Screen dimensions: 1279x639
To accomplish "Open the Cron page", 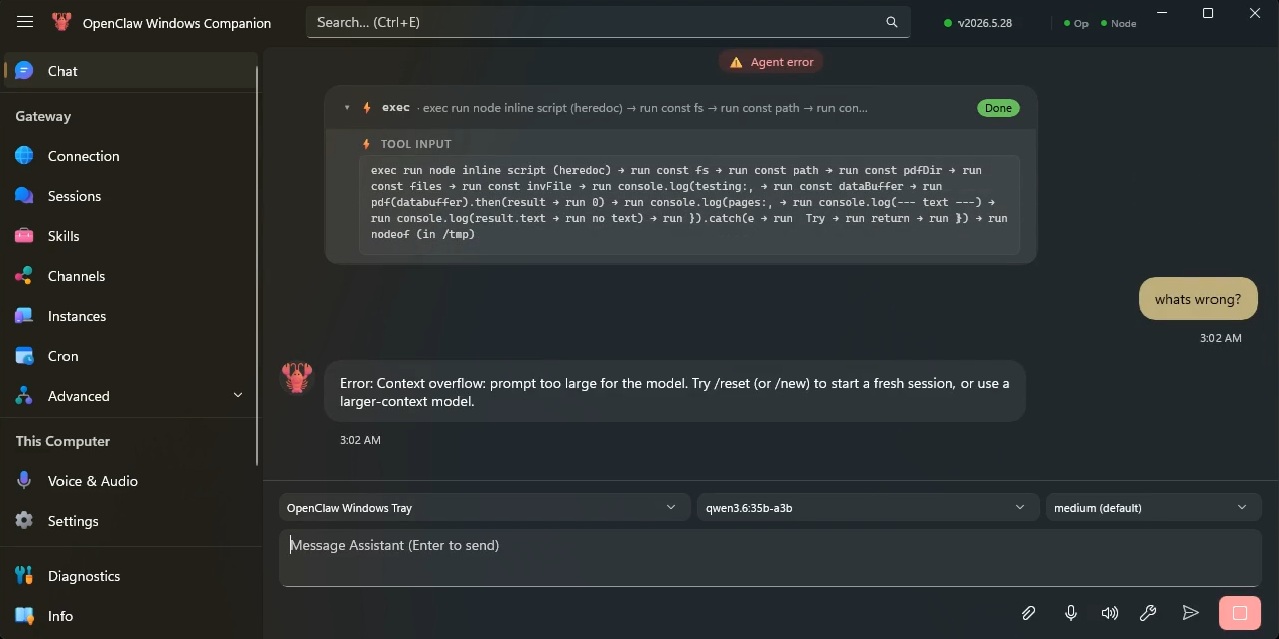I will click(130, 356).
